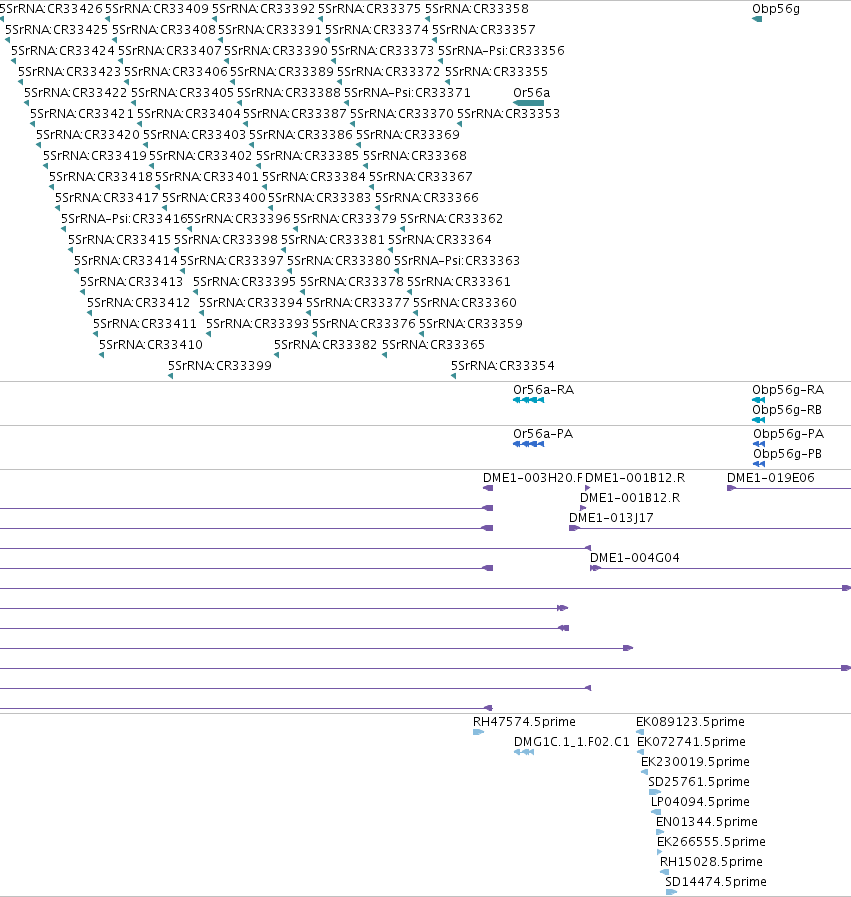The width and height of the screenshot is (851, 897).
Task: Click arrow glyph under 5SrRNA:CR33399
Action: pos(170,376)
